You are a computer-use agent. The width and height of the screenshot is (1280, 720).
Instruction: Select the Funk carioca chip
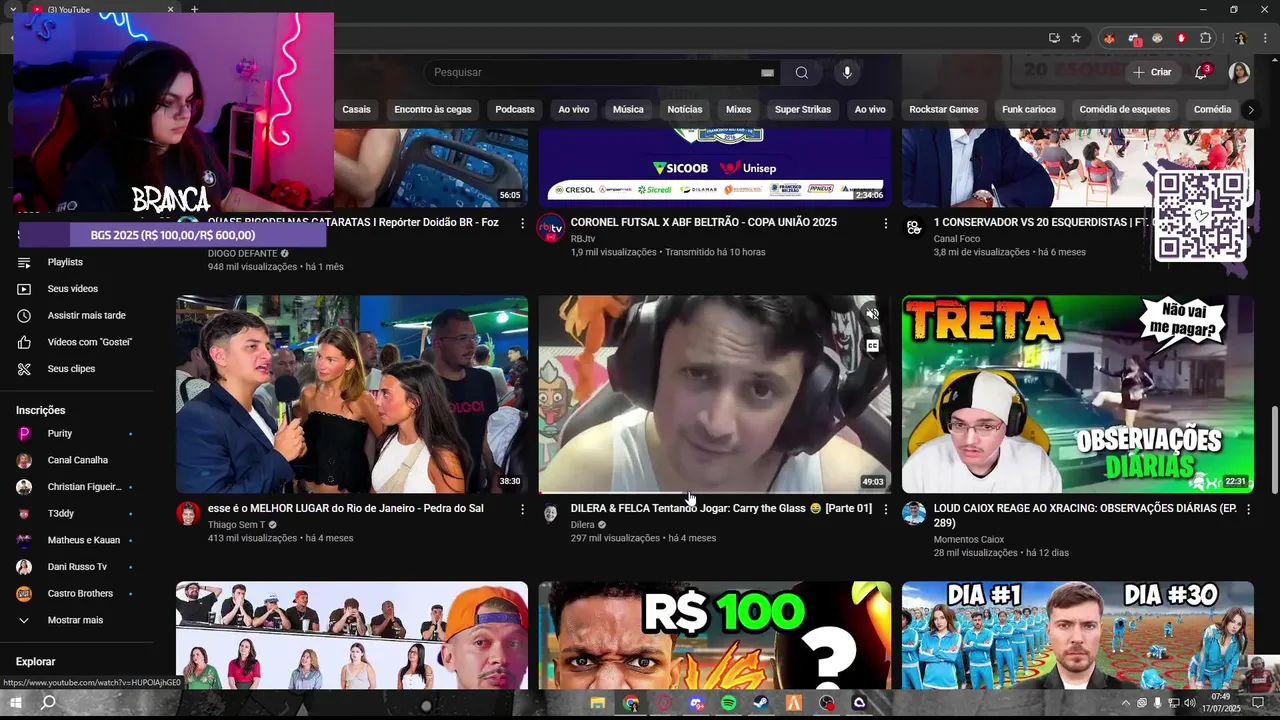[x=1029, y=110]
